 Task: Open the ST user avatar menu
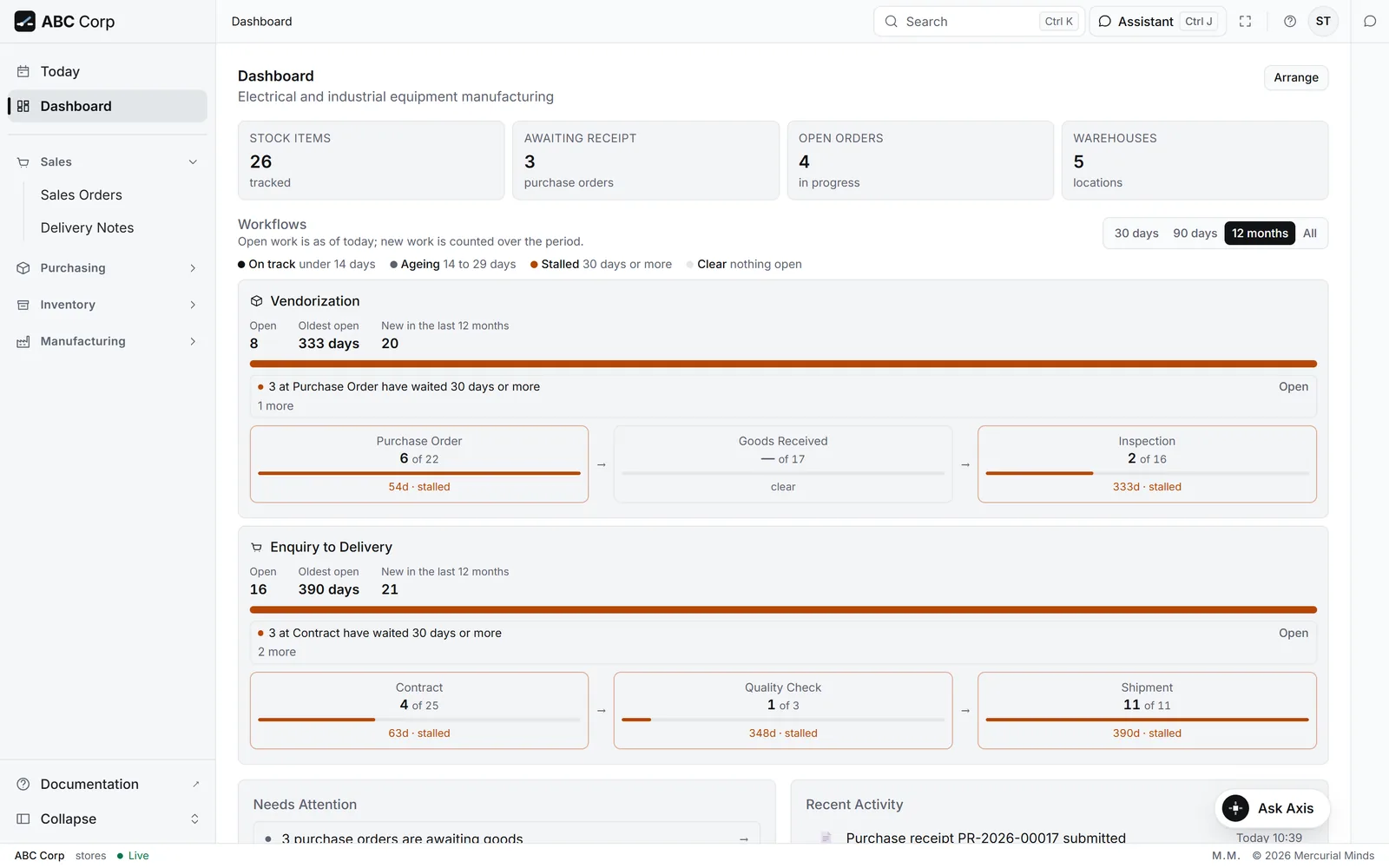[1323, 22]
